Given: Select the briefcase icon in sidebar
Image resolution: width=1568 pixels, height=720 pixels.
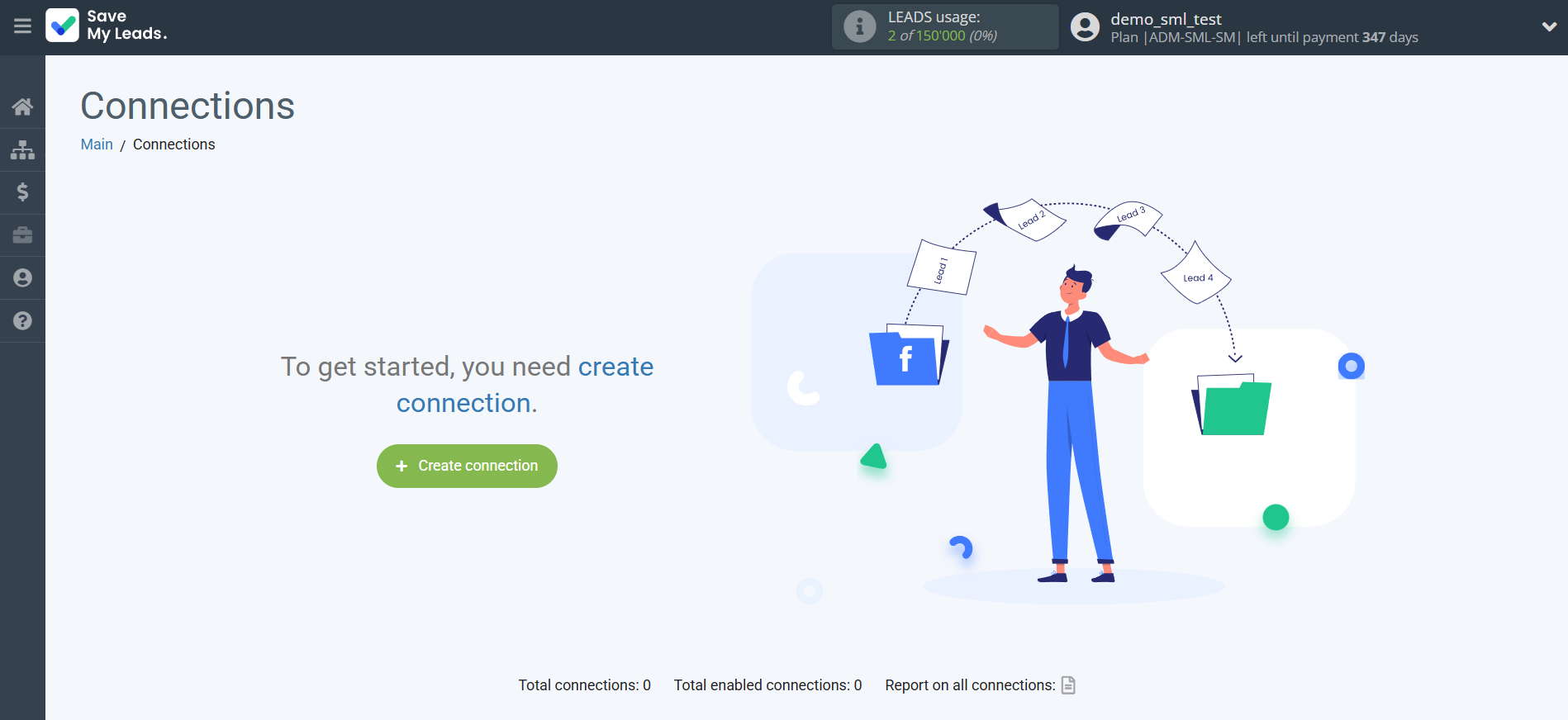Looking at the screenshot, I should click(x=22, y=235).
